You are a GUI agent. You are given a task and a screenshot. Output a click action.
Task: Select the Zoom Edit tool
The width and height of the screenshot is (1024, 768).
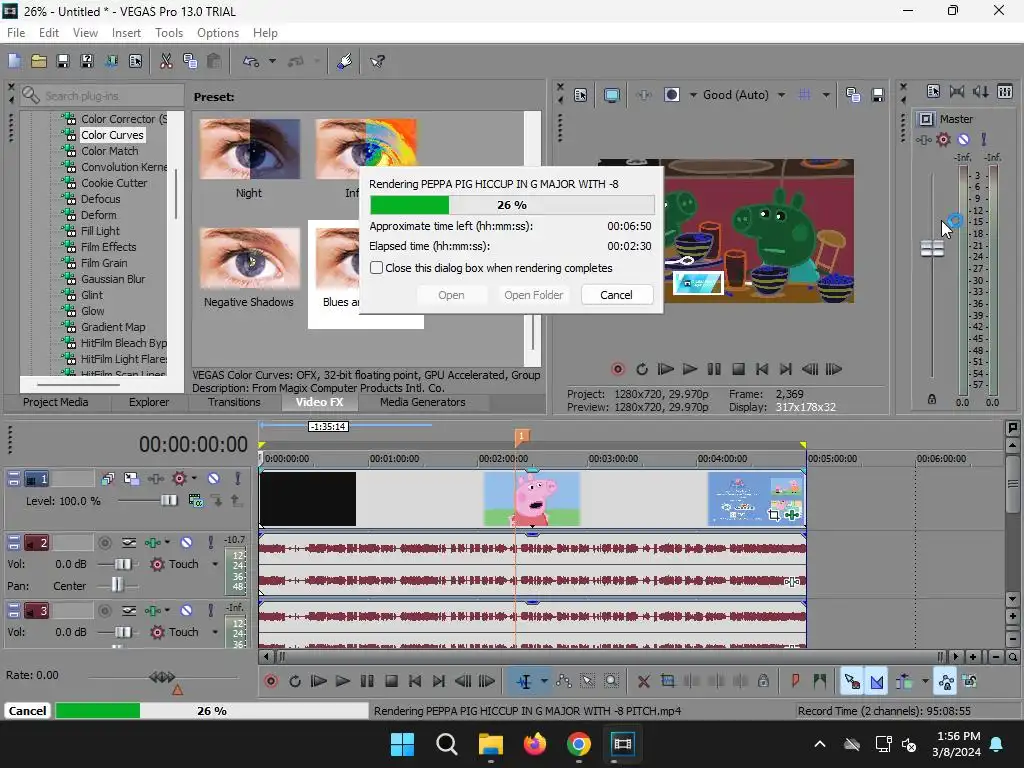[x=611, y=682]
